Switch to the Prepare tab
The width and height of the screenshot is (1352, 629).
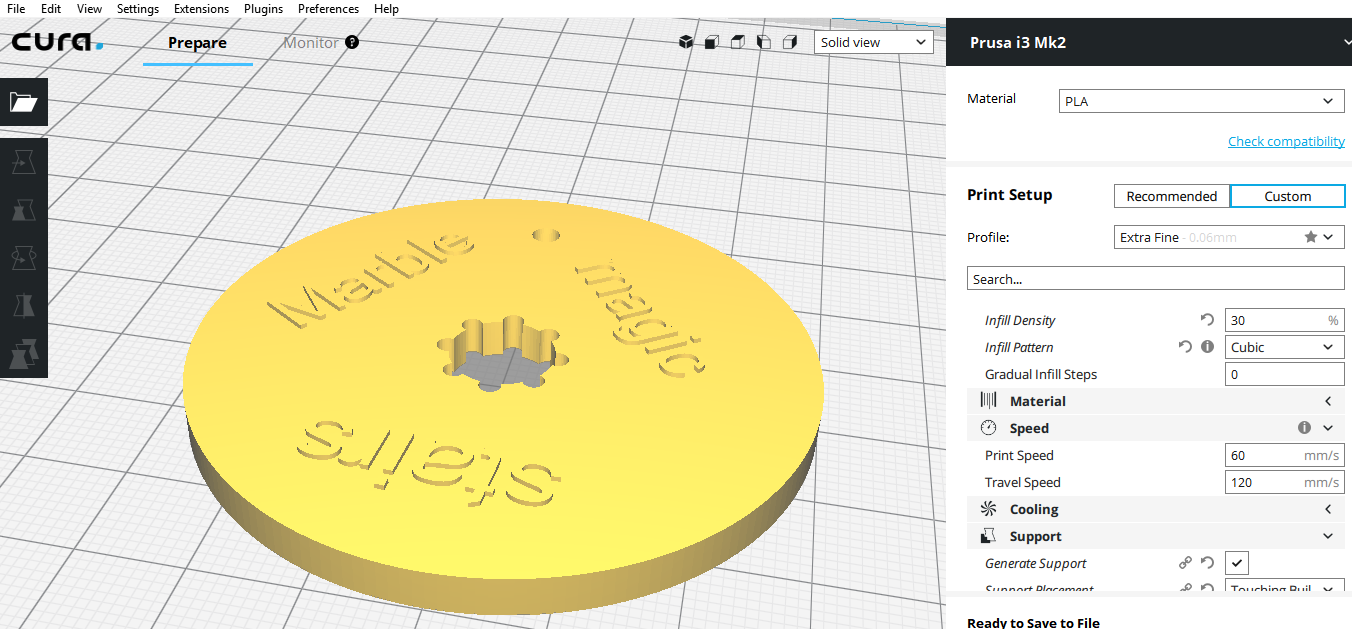click(197, 43)
